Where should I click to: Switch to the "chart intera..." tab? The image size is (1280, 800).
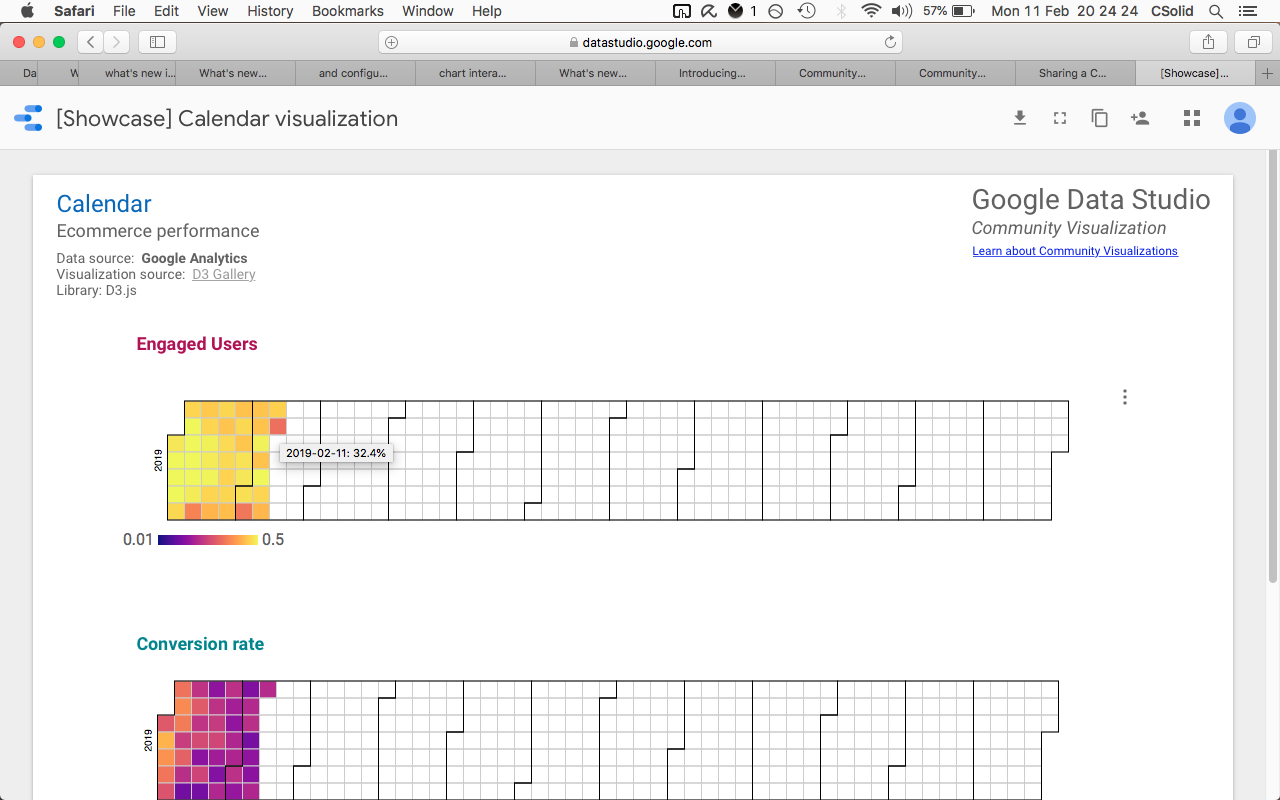[x=475, y=73]
